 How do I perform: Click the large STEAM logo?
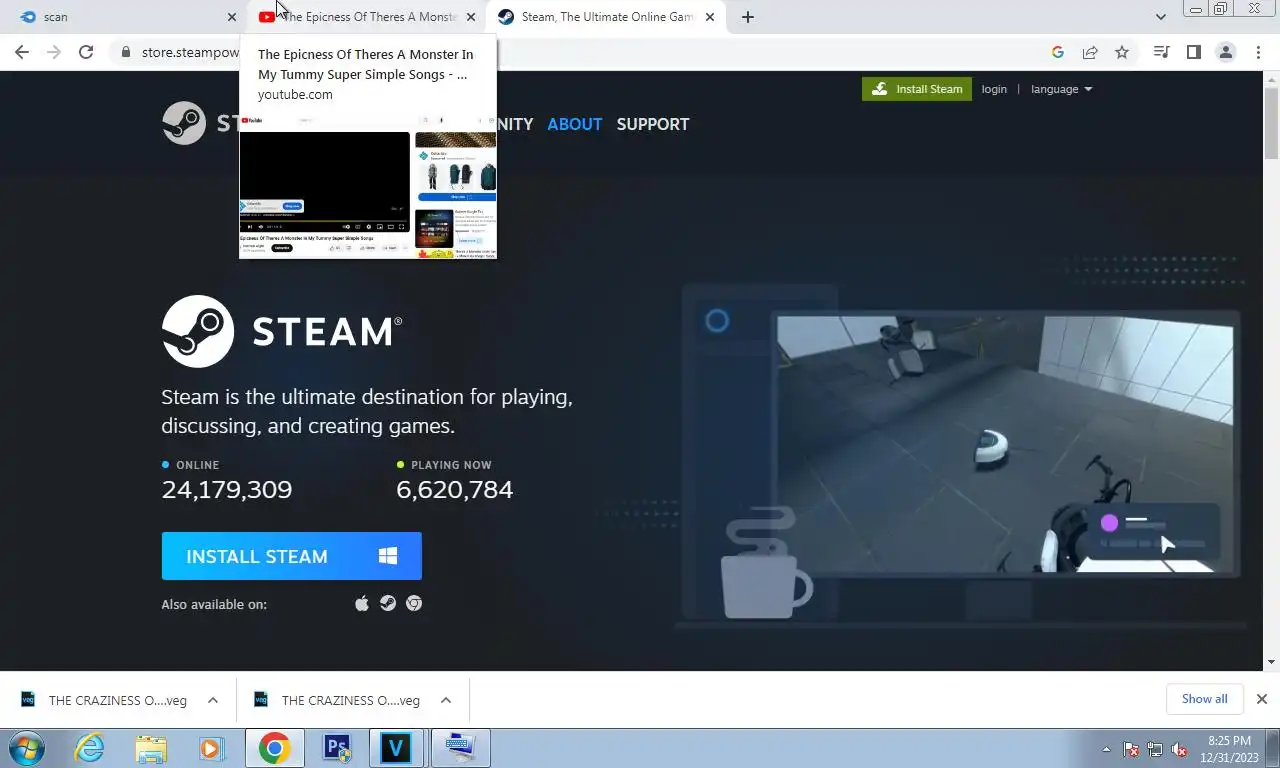[282, 331]
